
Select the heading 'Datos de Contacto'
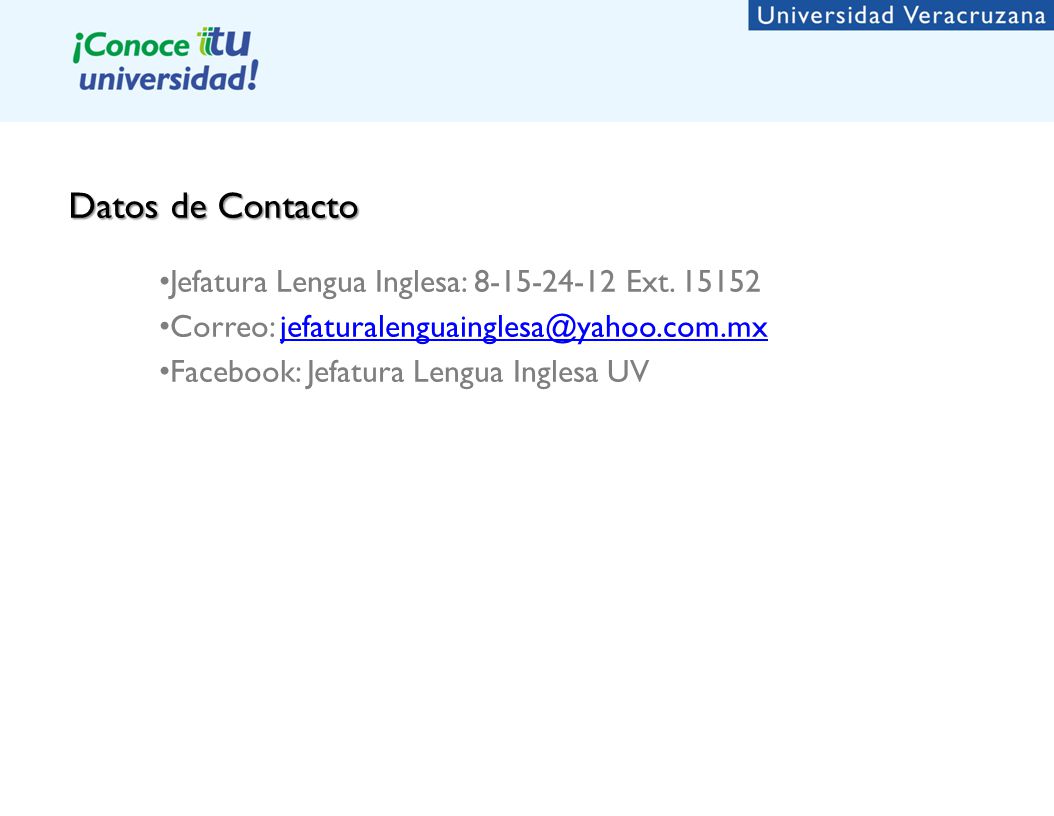point(214,206)
